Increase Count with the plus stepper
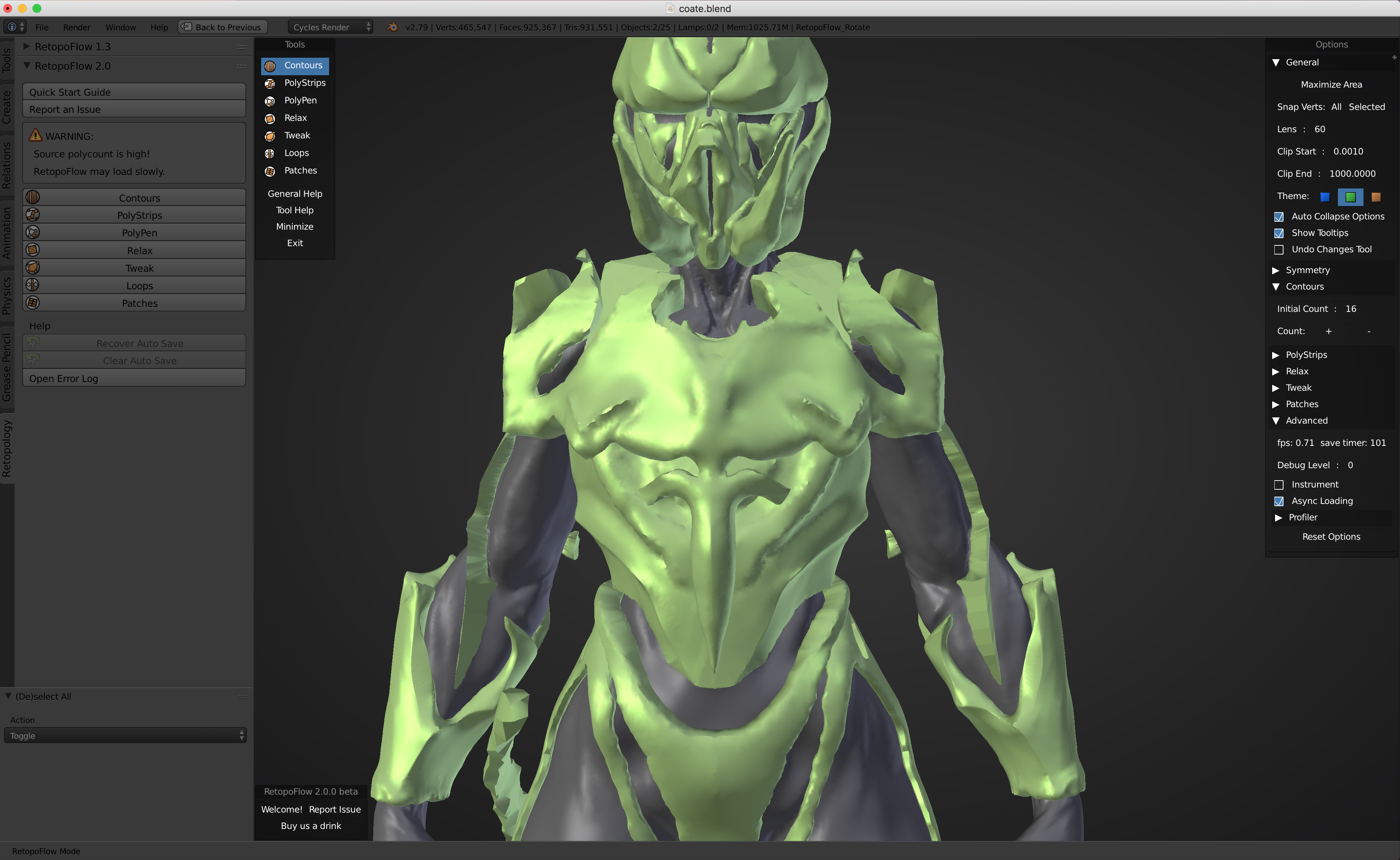This screenshot has height=860, width=1400. (x=1329, y=330)
